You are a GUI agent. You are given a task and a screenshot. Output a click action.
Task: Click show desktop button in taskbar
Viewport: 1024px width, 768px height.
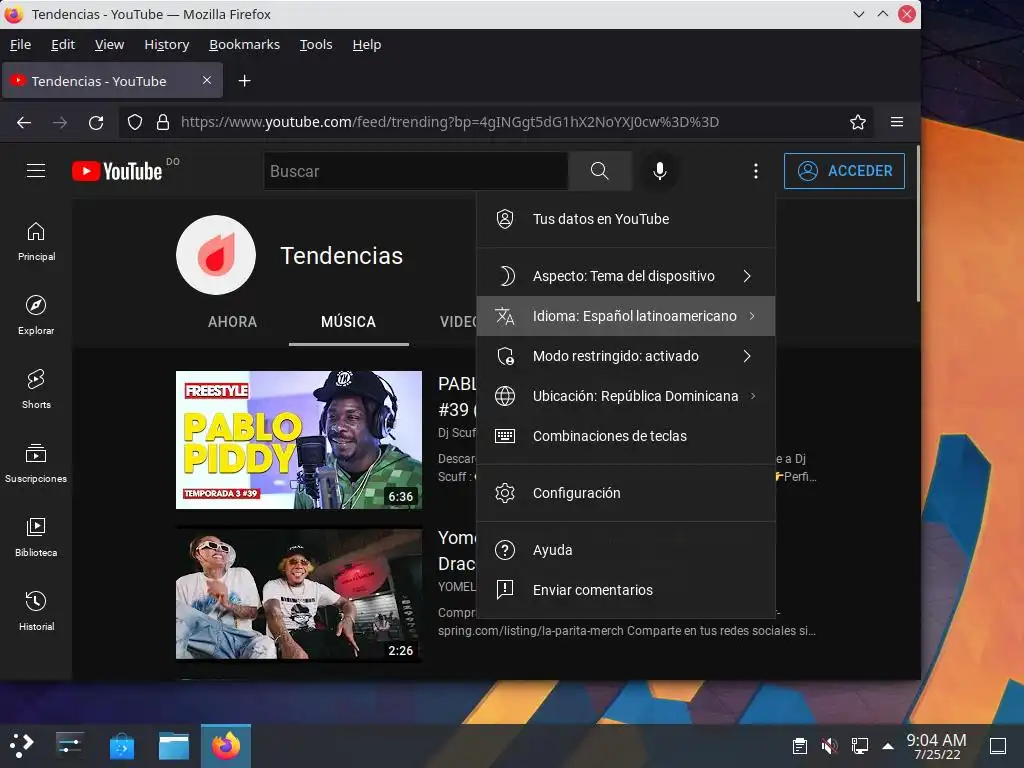[997, 746]
